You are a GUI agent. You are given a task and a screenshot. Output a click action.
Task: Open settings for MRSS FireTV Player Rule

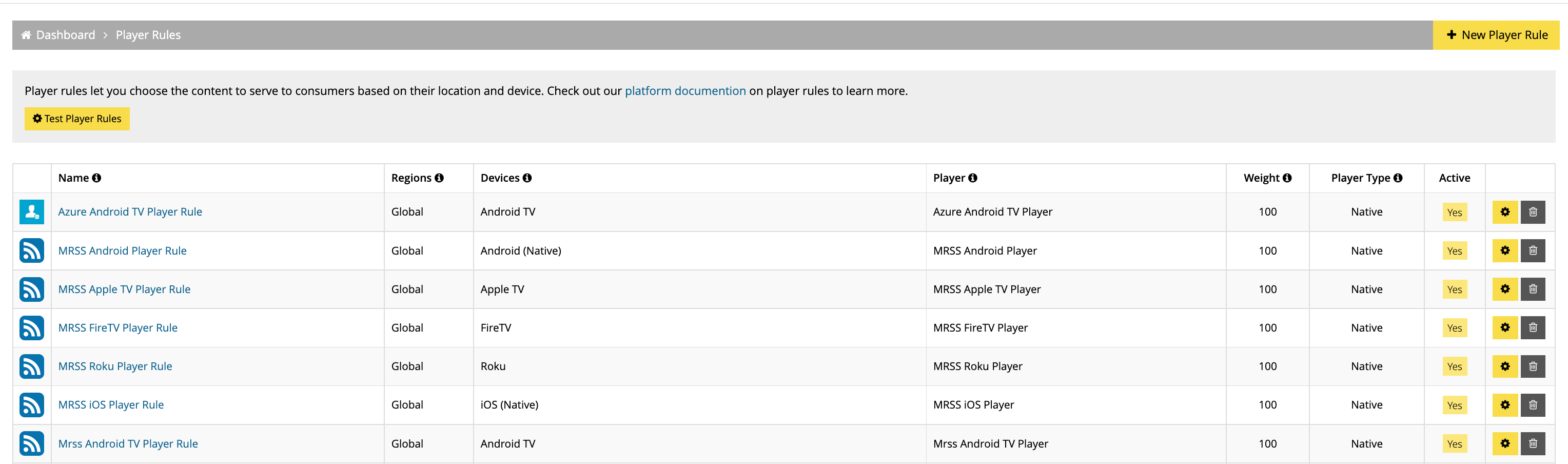(1505, 327)
